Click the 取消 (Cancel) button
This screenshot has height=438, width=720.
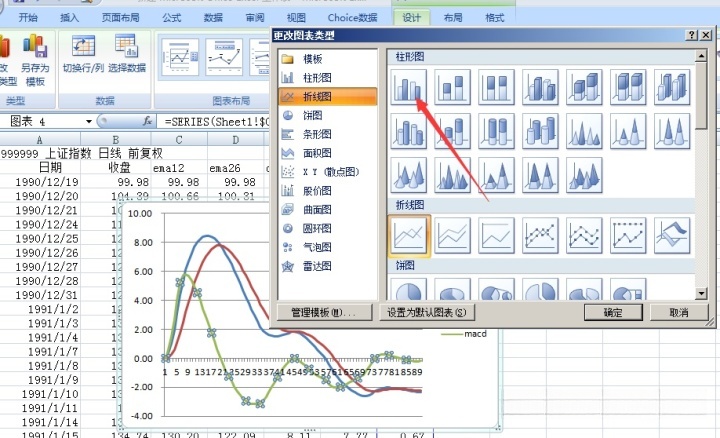point(679,313)
